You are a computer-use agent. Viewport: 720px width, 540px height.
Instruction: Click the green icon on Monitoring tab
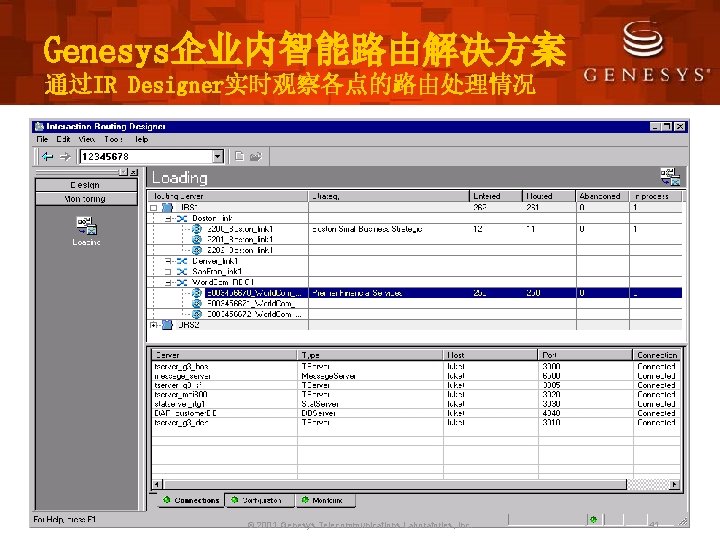tap(305, 500)
